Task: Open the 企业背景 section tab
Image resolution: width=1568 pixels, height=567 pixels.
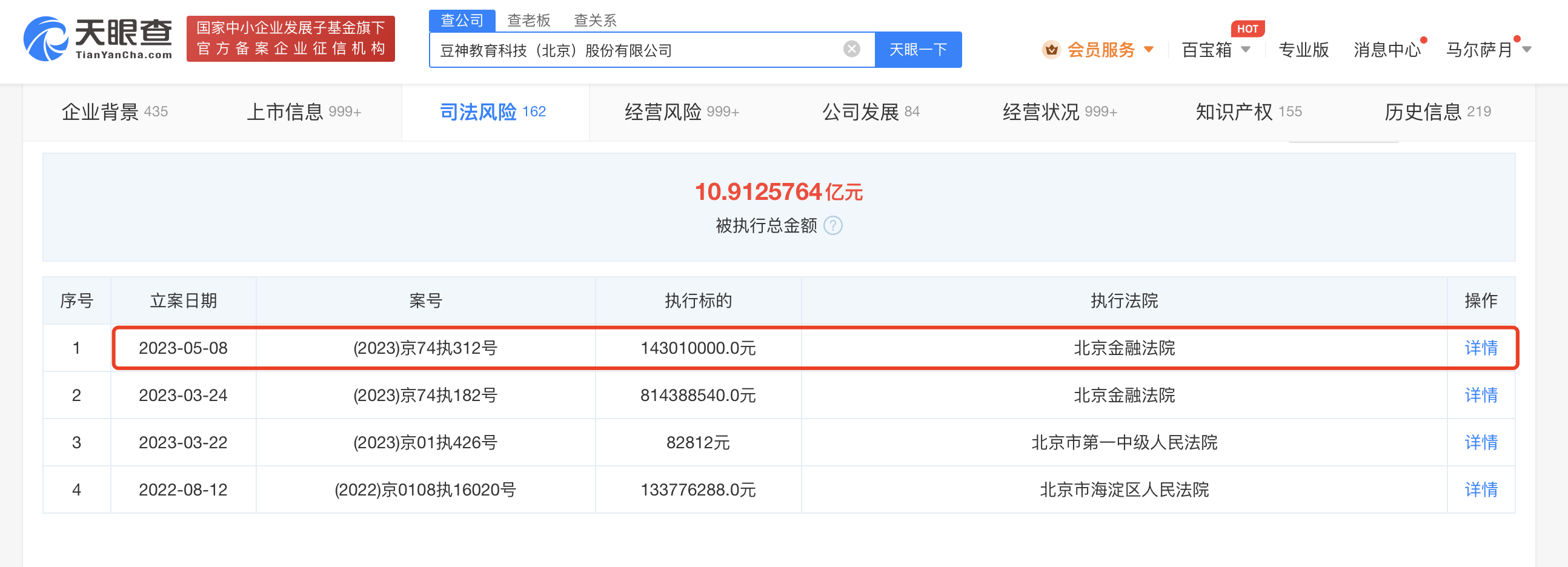Action: click(x=115, y=112)
